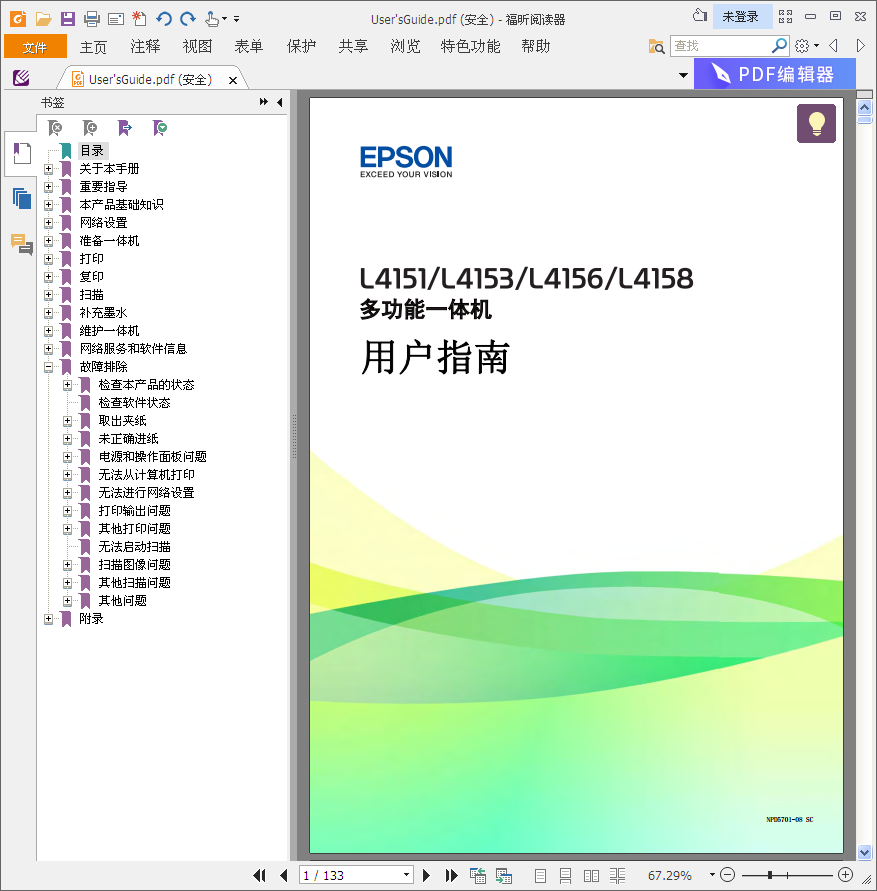Click the vertical scrollbar up arrow

click(x=864, y=107)
